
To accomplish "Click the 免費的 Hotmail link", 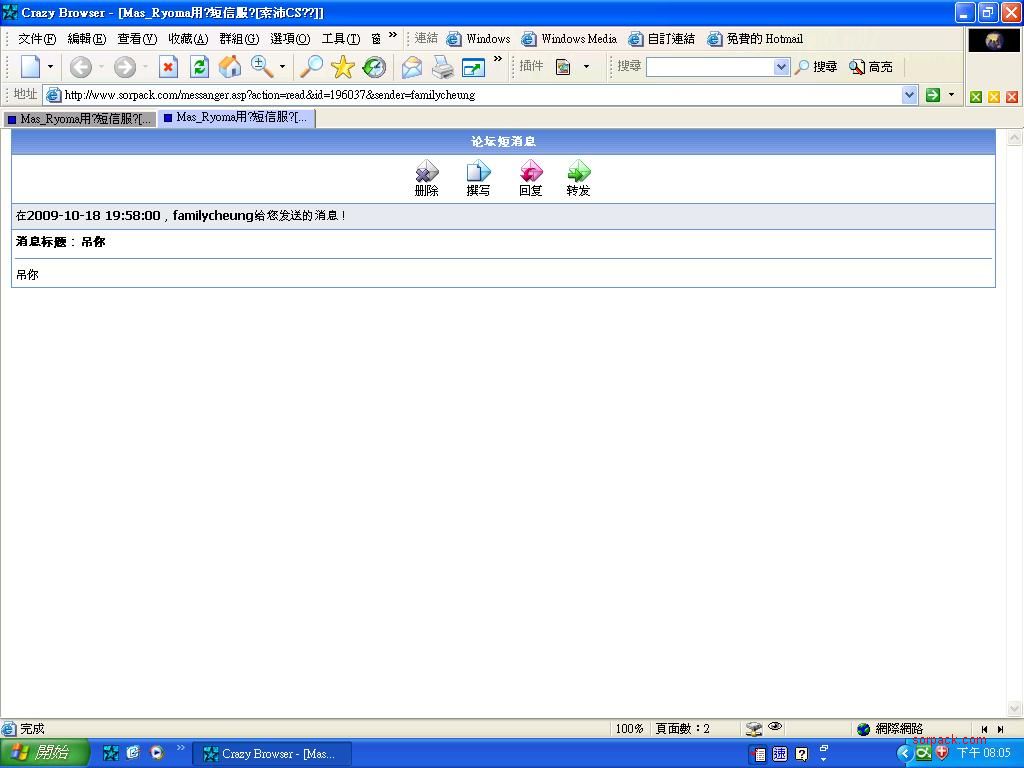I will 755,39.
